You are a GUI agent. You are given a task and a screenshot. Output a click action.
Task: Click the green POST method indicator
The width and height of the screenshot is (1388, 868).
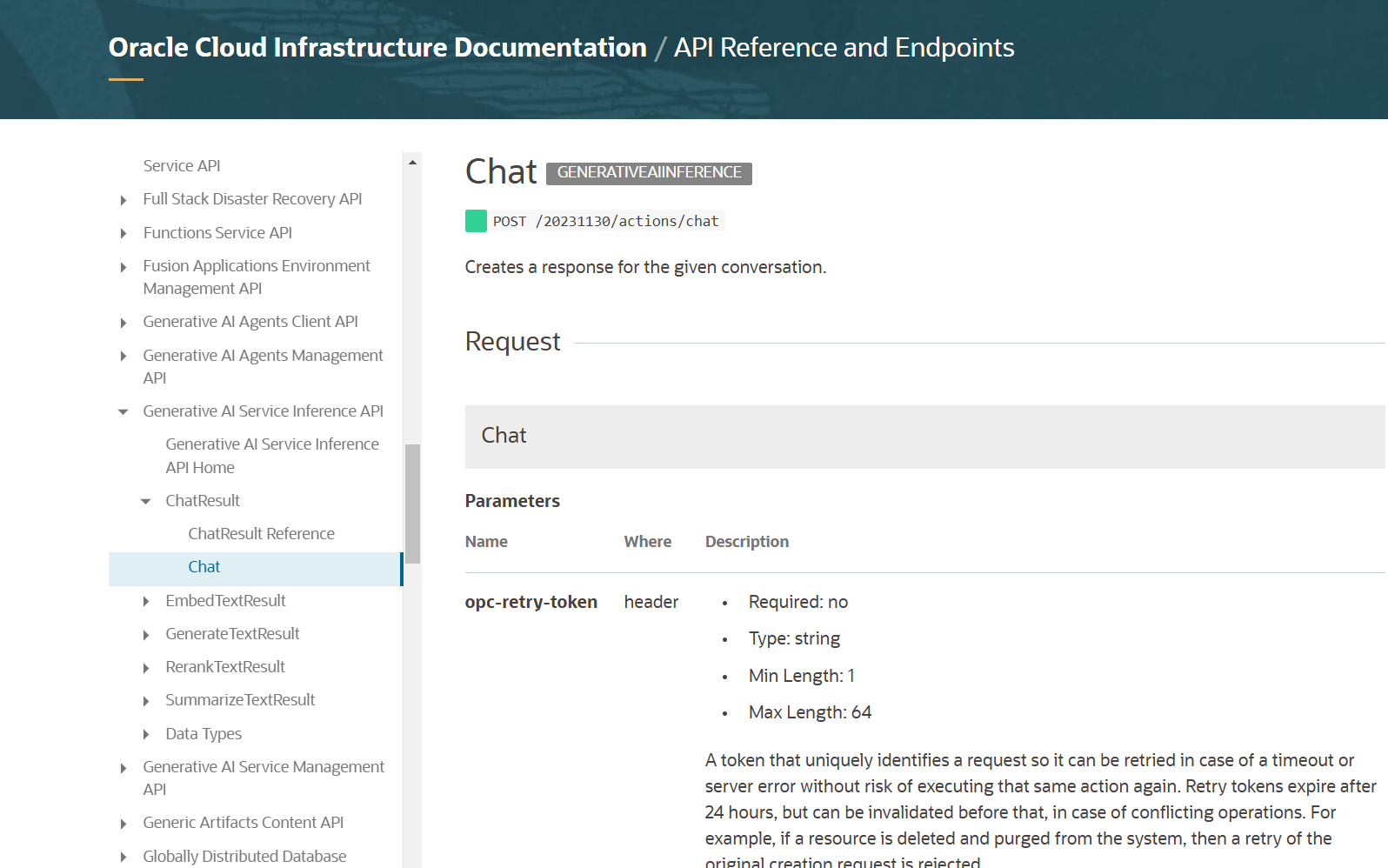click(x=476, y=221)
